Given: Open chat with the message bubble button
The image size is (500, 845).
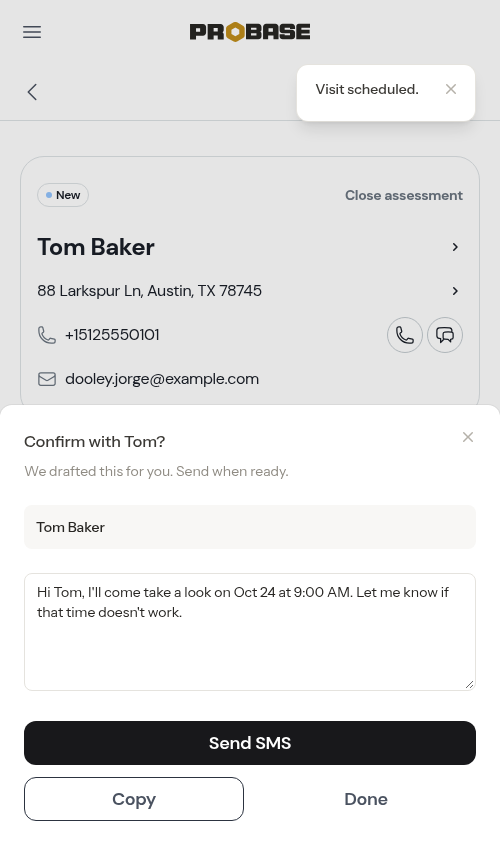Looking at the screenshot, I should coord(445,335).
